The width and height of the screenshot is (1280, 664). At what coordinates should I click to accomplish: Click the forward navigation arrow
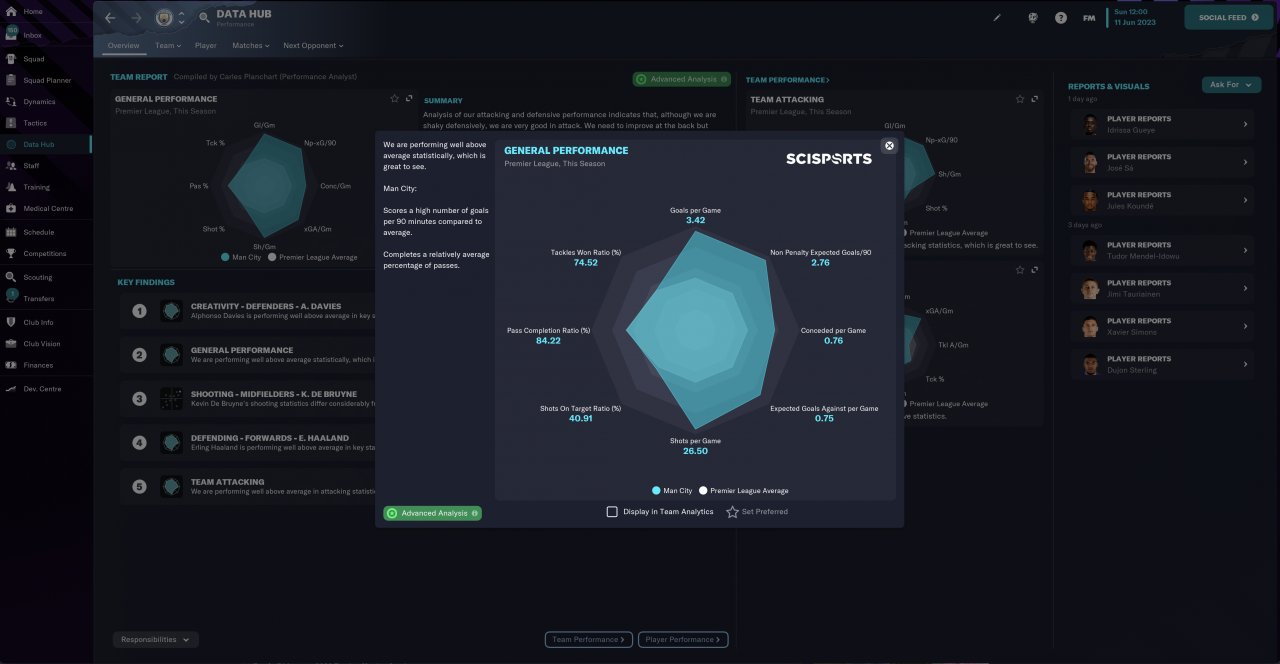pyautogui.click(x=137, y=18)
